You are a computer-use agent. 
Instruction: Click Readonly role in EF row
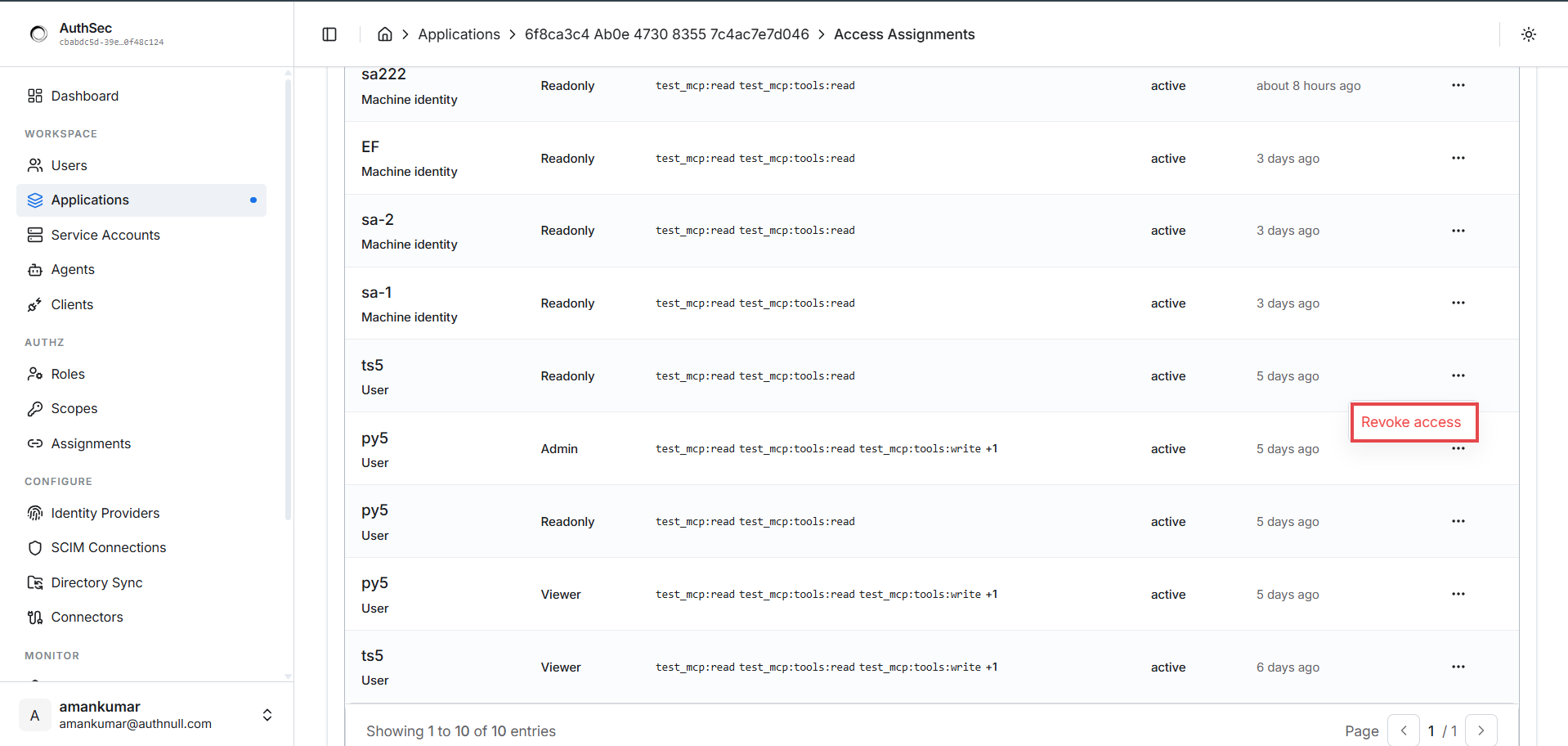pyautogui.click(x=567, y=159)
